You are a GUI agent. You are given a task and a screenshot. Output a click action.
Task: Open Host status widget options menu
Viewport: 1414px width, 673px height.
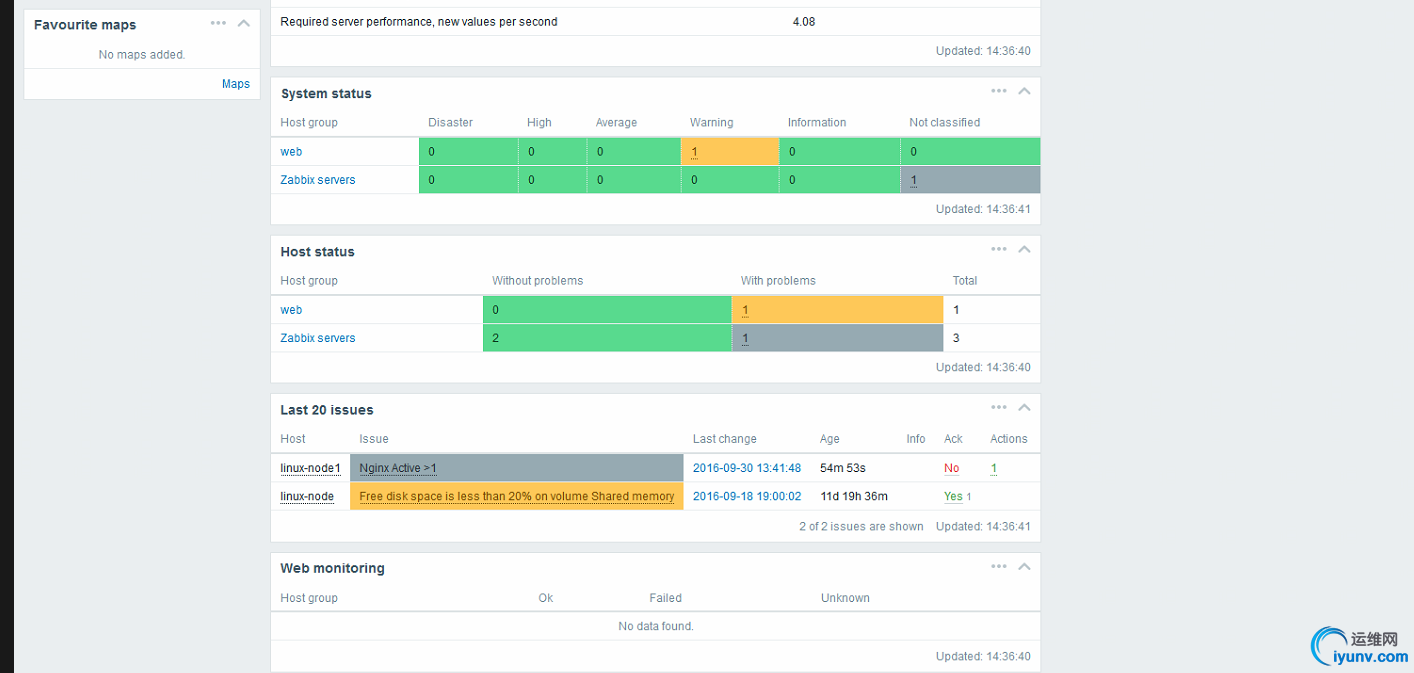click(998, 249)
